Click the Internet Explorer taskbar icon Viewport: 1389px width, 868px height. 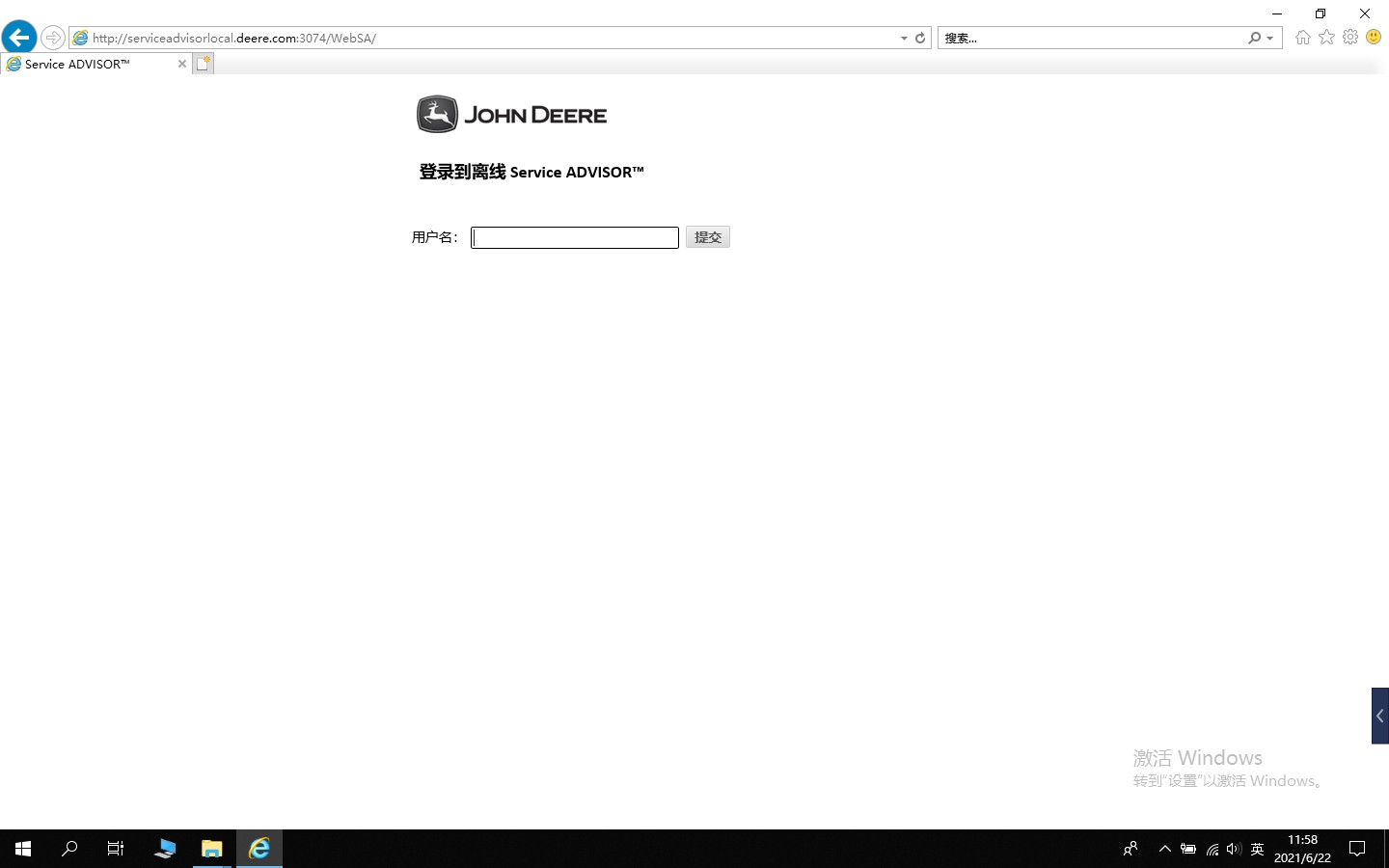click(x=259, y=849)
